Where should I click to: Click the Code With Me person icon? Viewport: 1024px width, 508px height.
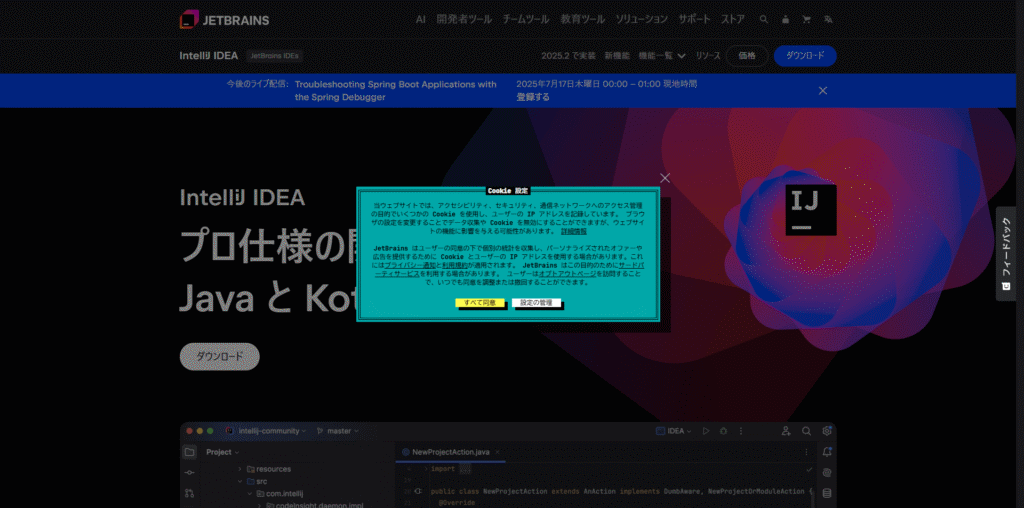click(x=786, y=431)
